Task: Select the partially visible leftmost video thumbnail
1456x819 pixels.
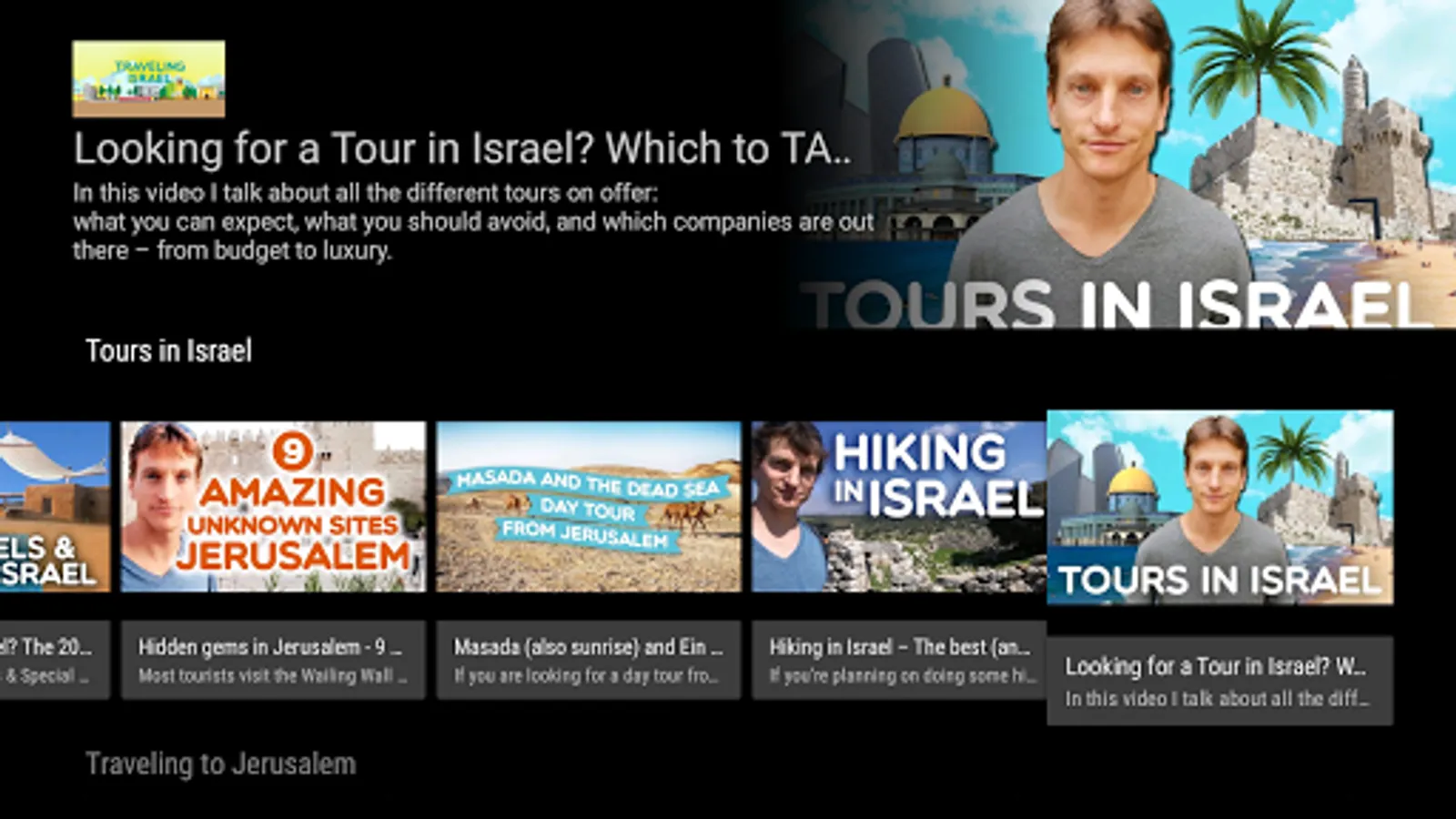Action: coord(55,507)
